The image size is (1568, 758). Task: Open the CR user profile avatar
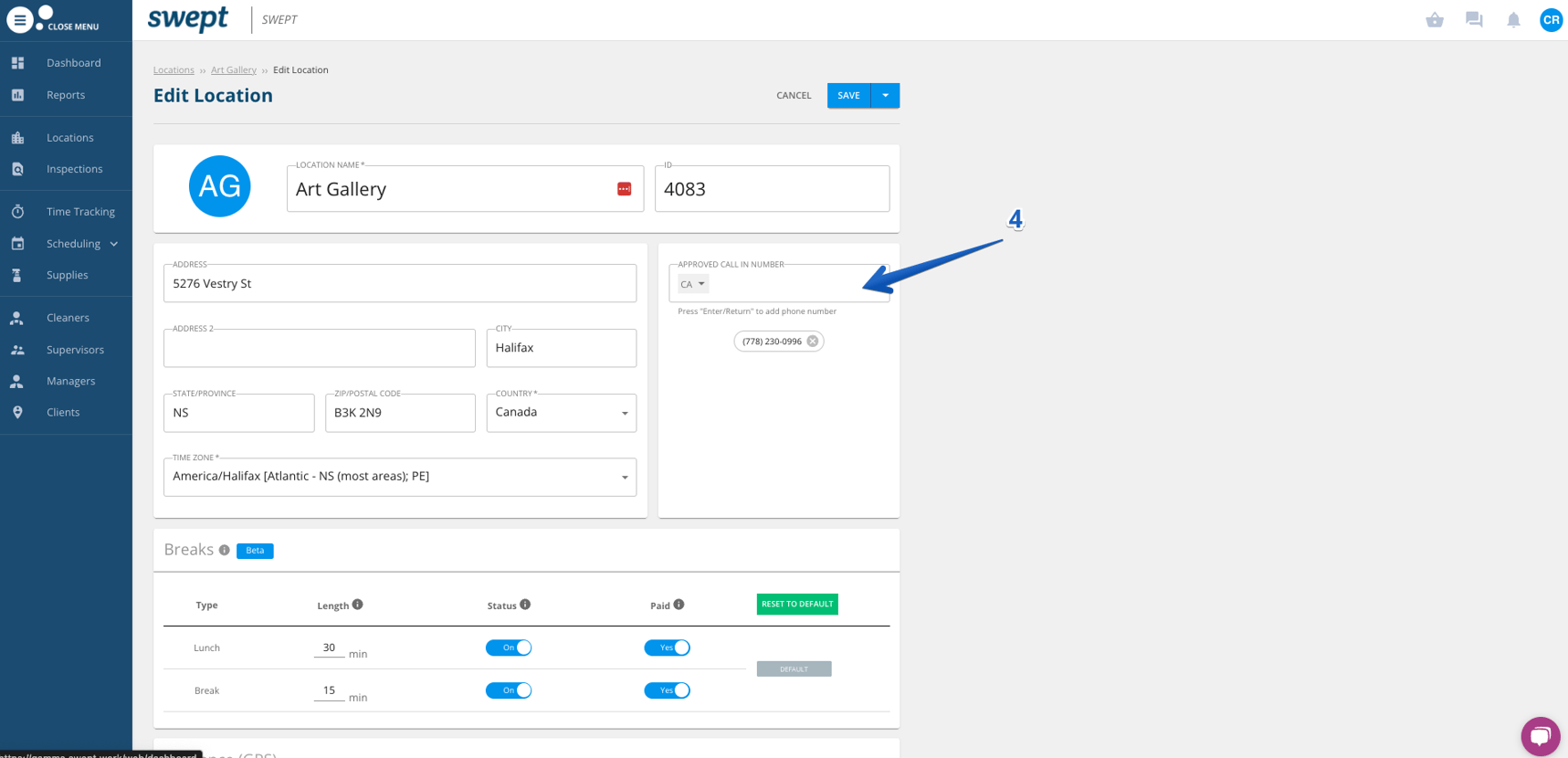click(1551, 20)
